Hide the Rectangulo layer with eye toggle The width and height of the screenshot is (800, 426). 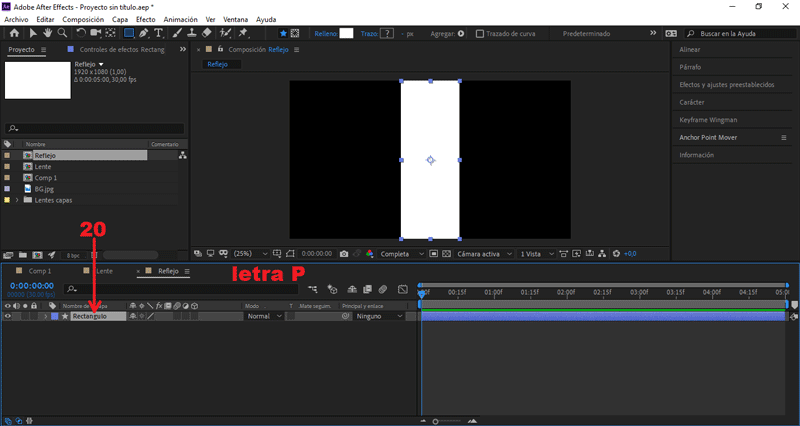click(x=7, y=316)
